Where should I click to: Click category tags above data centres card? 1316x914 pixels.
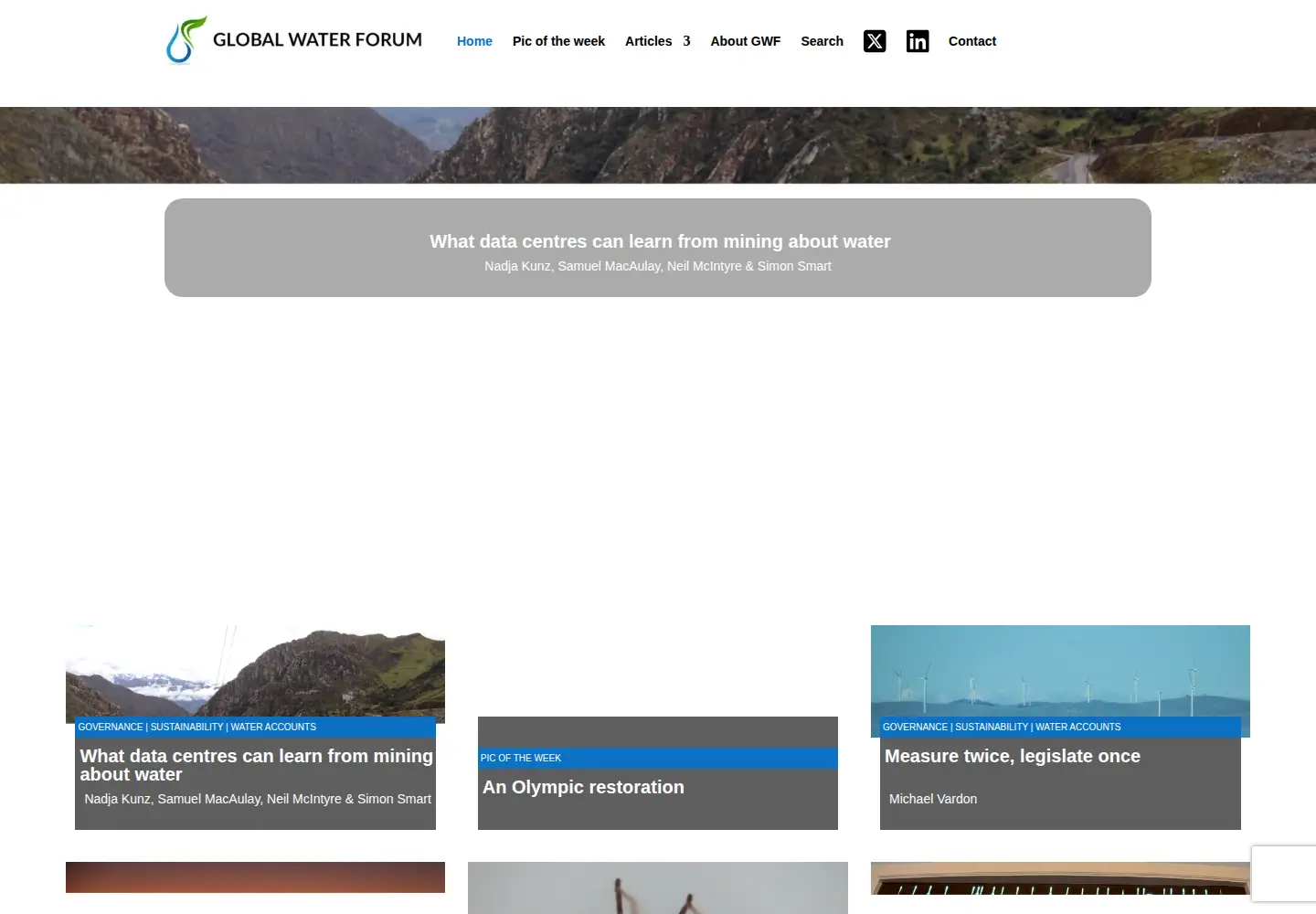pyautogui.click(x=197, y=727)
